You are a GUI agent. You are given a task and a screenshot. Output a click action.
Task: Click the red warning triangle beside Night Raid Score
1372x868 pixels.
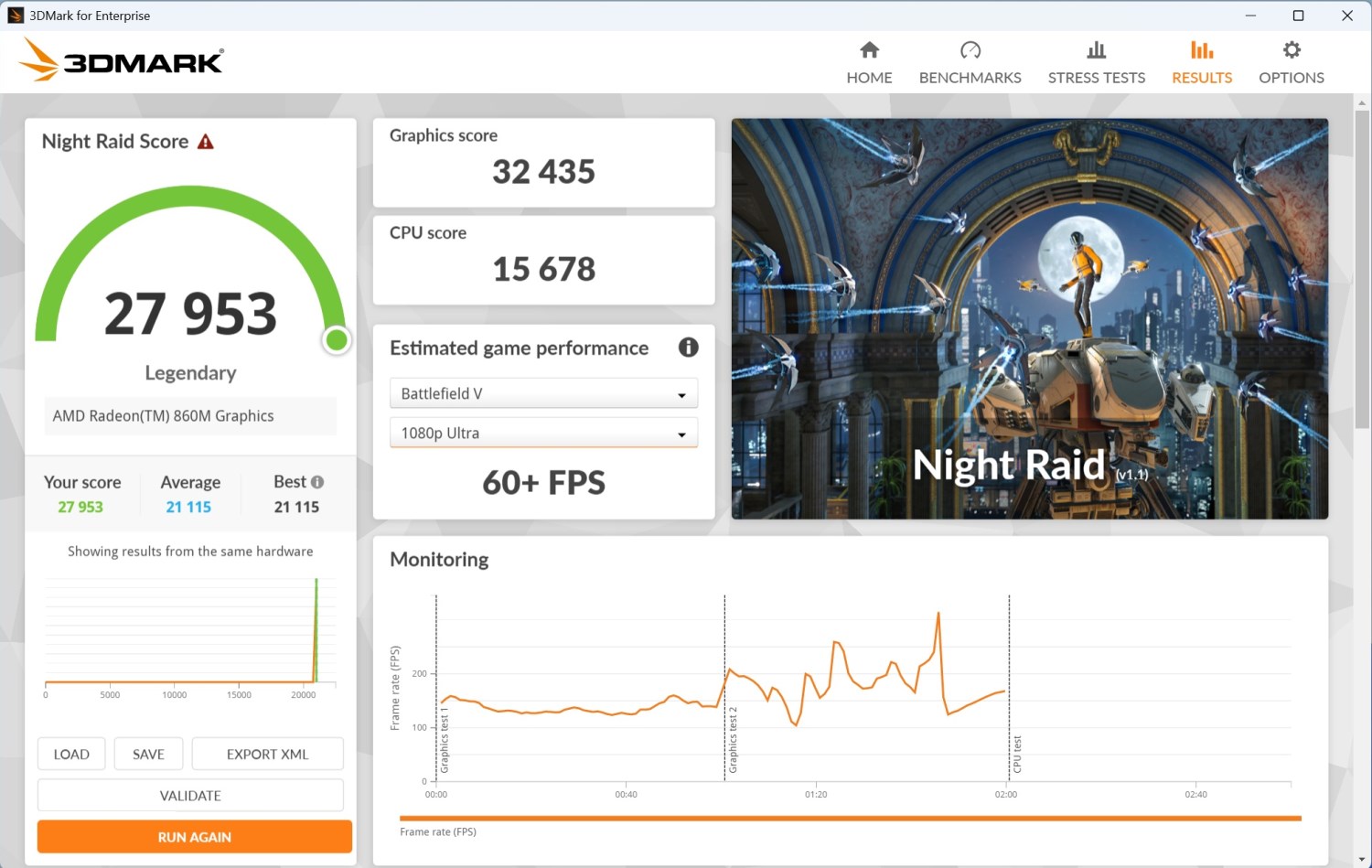[206, 142]
